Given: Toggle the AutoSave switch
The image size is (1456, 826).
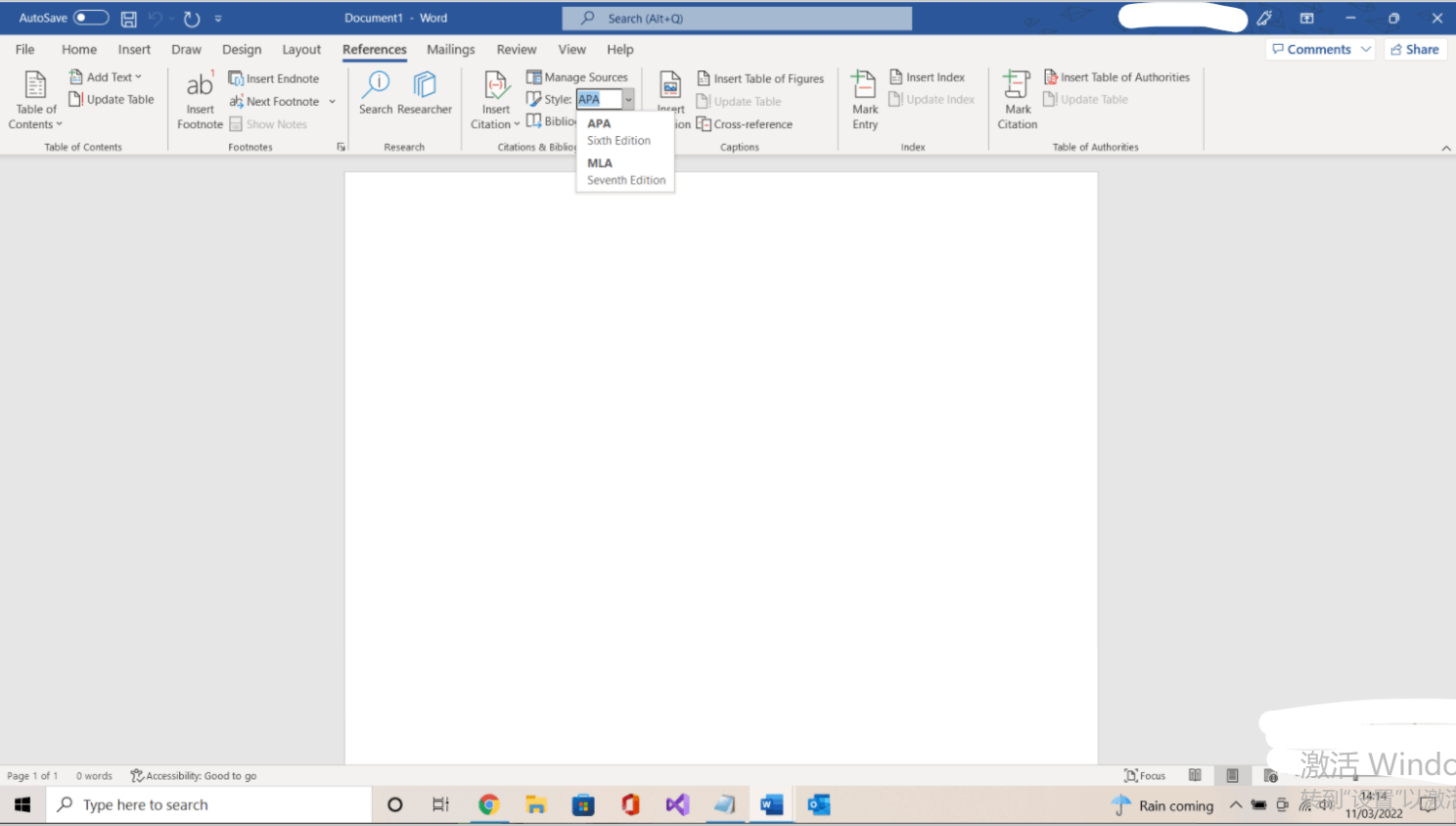Looking at the screenshot, I should pyautogui.click(x=91, y=18).
